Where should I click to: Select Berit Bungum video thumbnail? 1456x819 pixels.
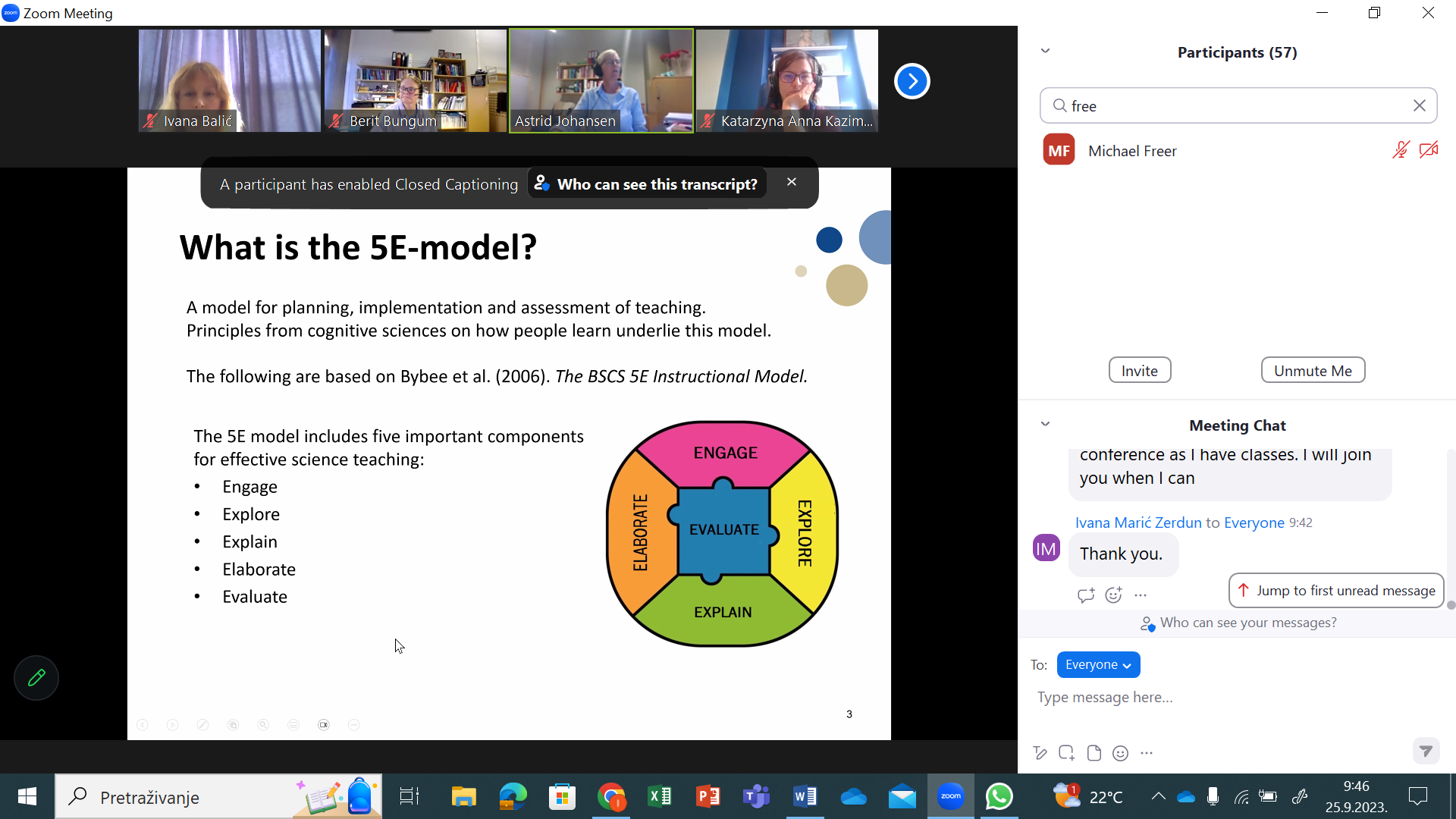click(416, 80)
